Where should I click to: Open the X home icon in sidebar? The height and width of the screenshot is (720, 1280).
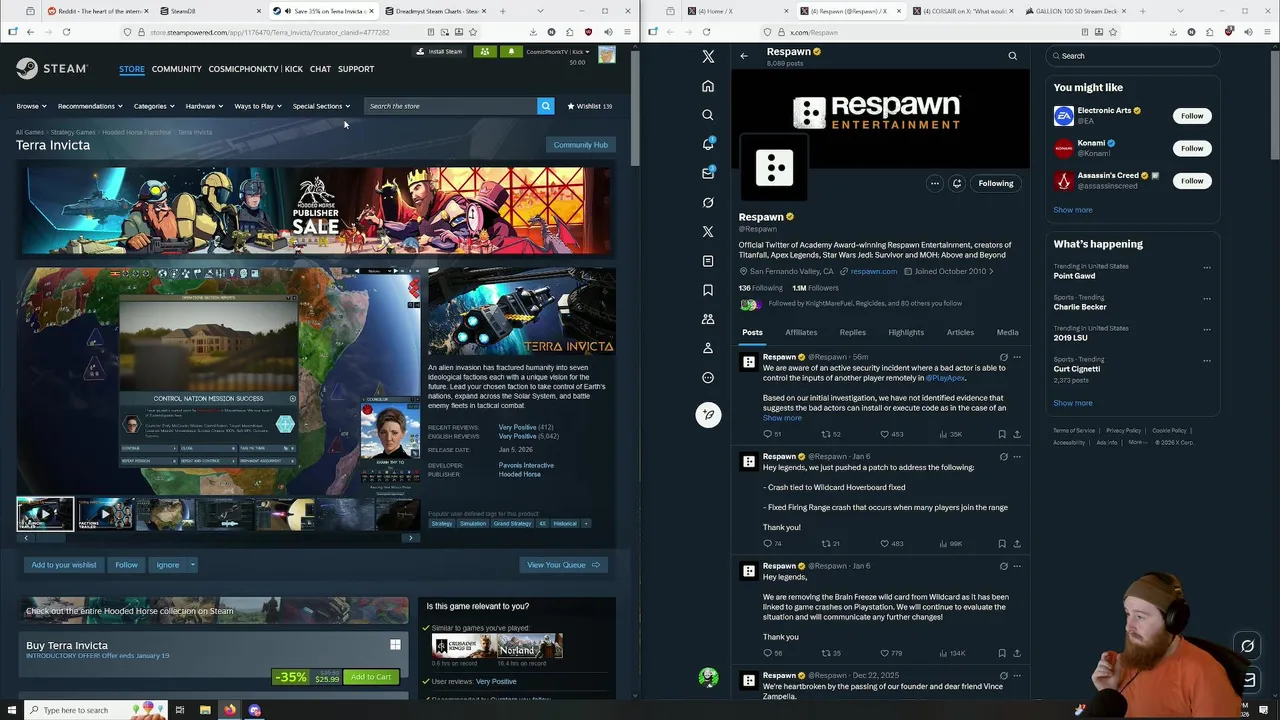(708, 86)
